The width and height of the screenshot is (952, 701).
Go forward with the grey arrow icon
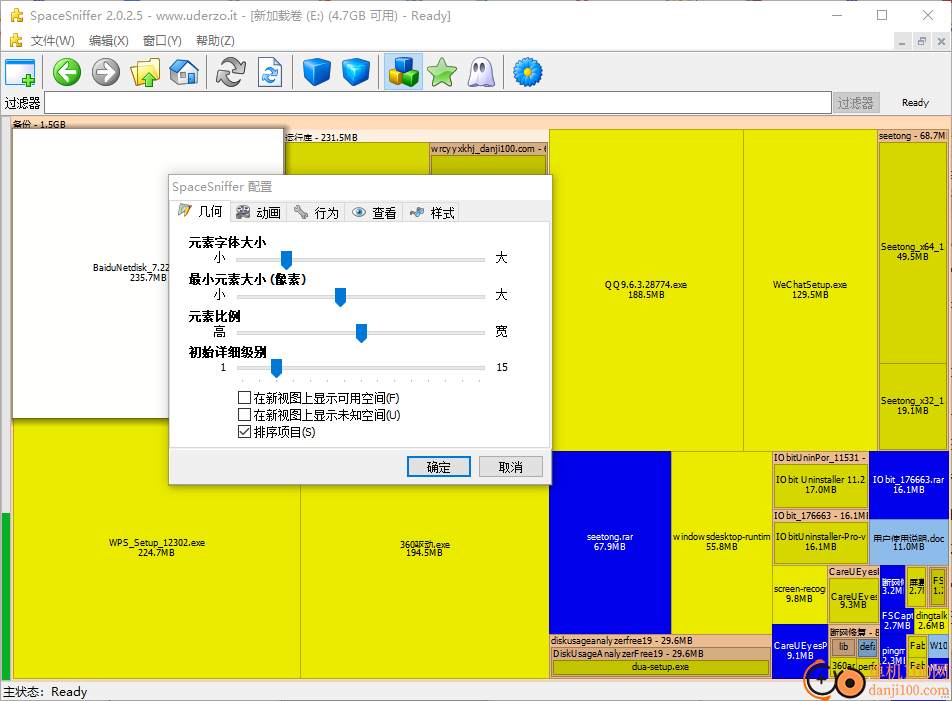[106, 72]
